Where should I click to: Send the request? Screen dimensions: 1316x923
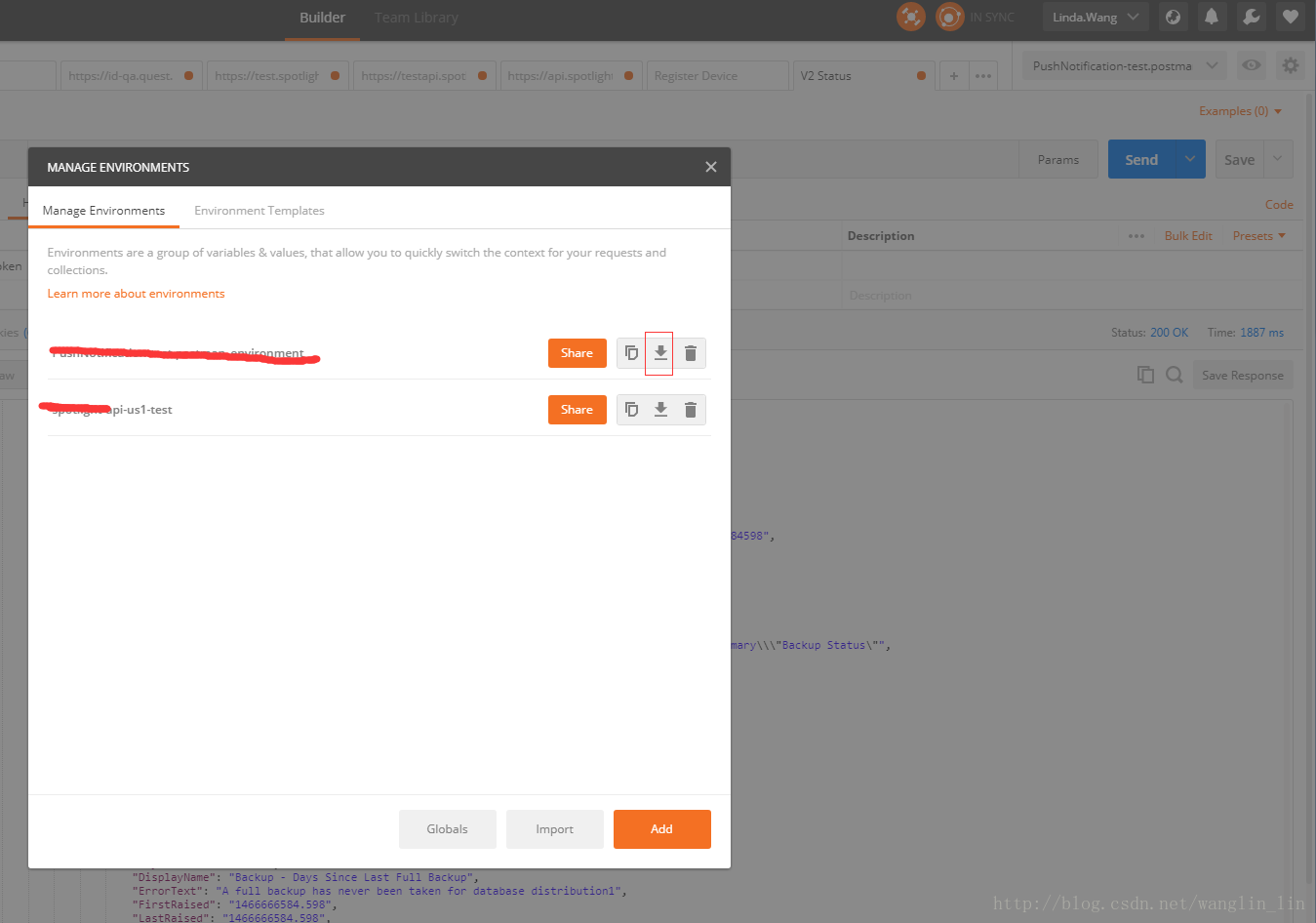1141,160
